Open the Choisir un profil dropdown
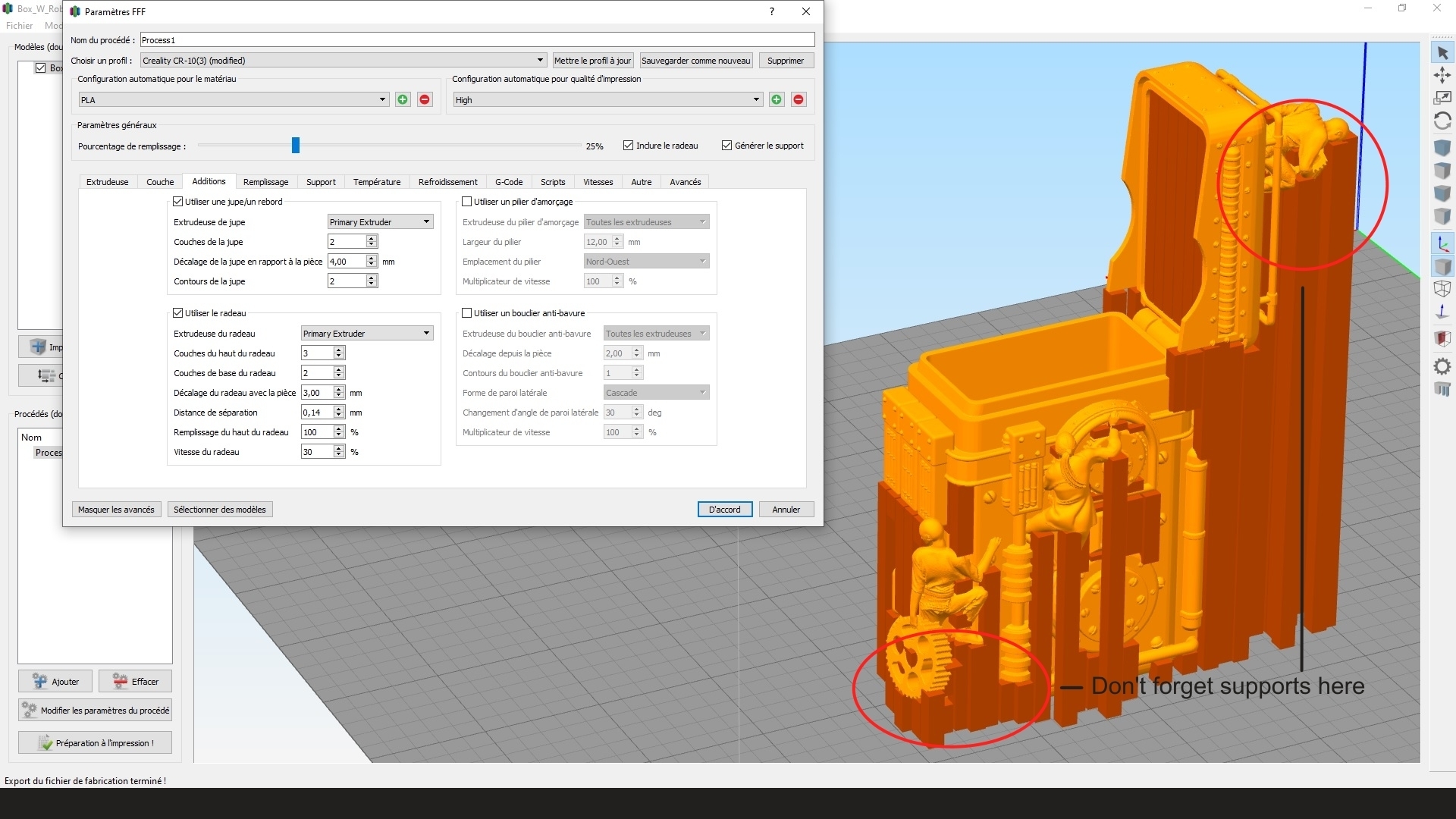This screenshot has width=1456, height=819. coord(344,61)
